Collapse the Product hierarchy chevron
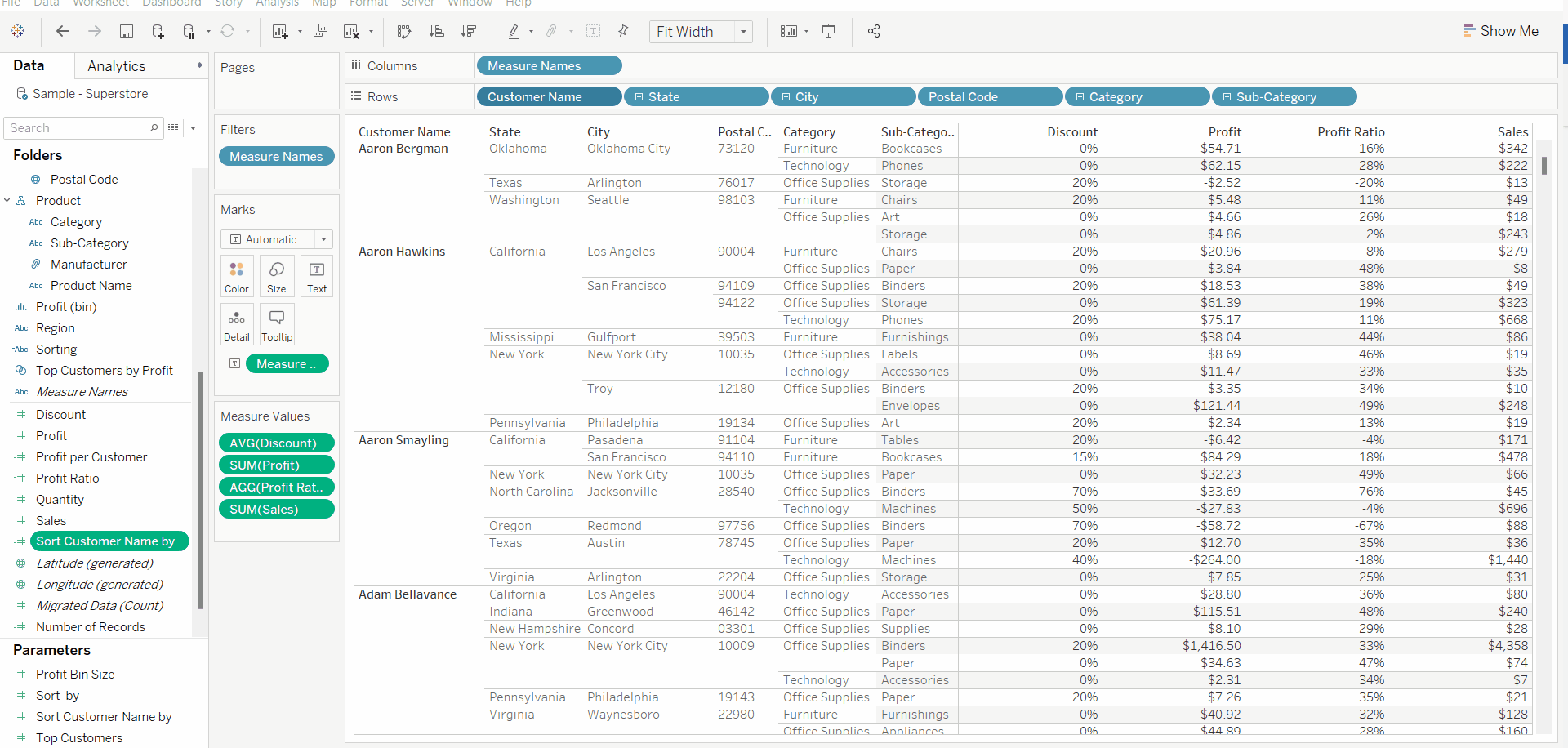 coord(7,200)
